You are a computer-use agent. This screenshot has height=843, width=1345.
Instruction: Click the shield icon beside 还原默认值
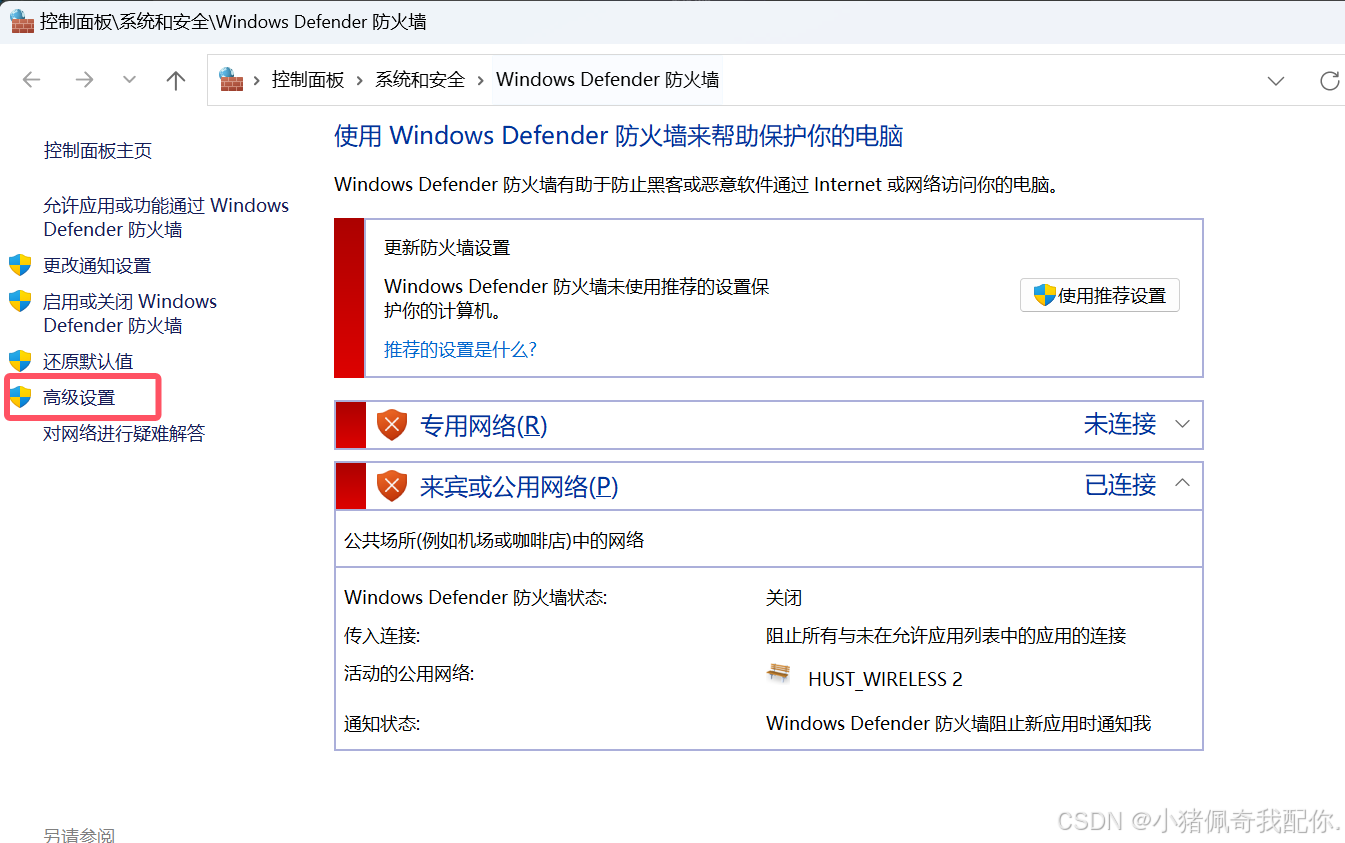(x=21, y=360)
